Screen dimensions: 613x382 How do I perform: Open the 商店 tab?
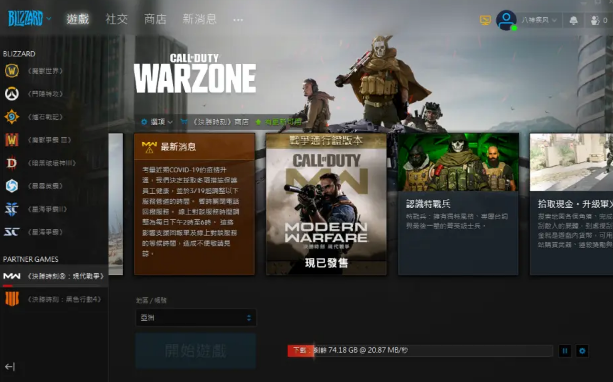[x=155, y=19]
